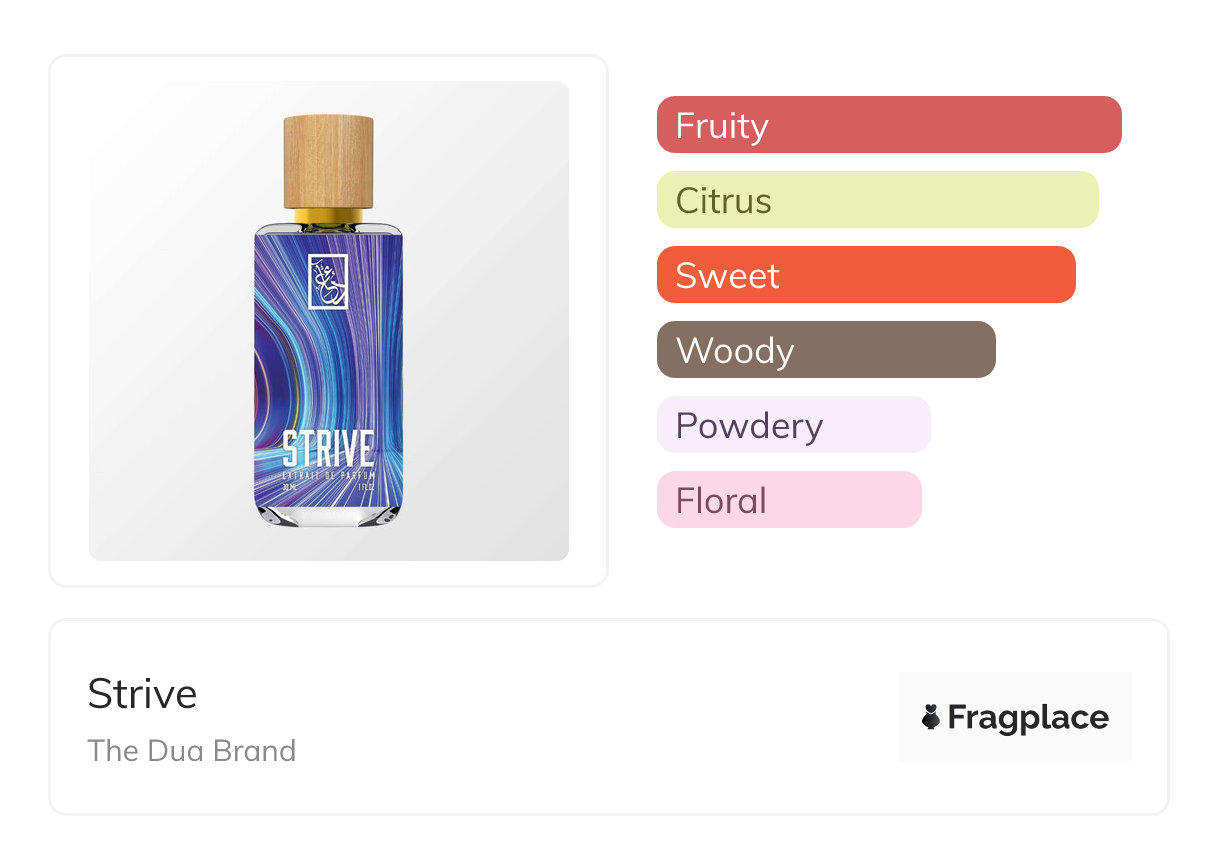This screenshot has height=864, width=1218.
Task: Click the Dua emblem on the bottle
Action: (328, 282)
